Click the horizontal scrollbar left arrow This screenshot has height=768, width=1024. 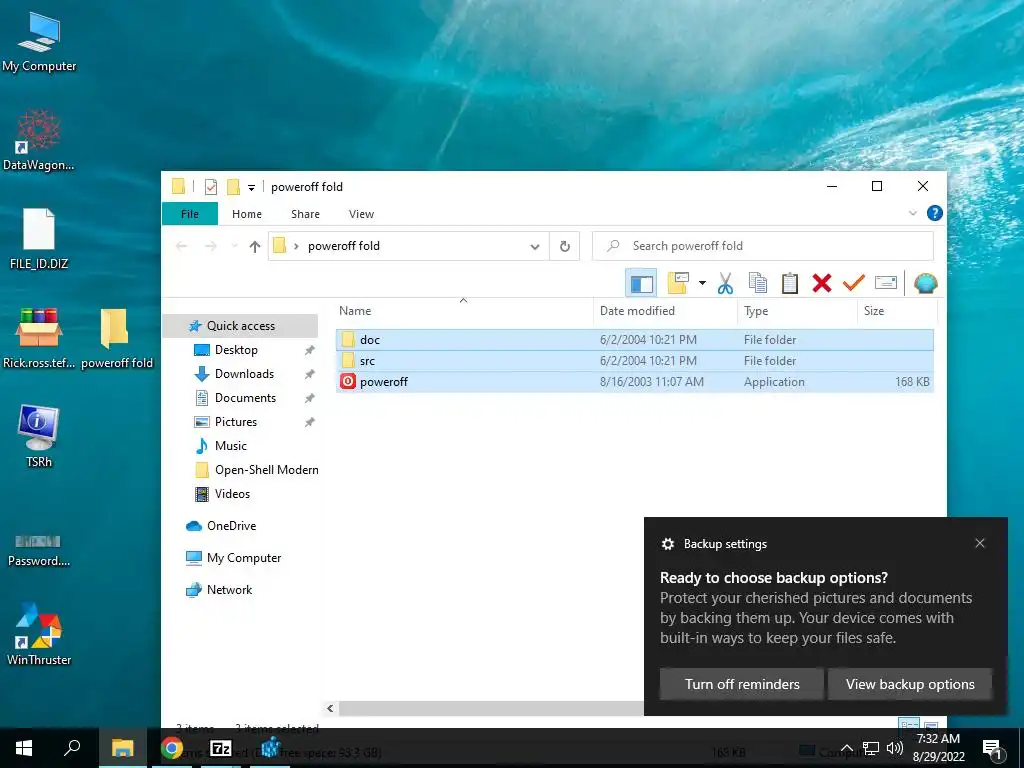[330, 709]
